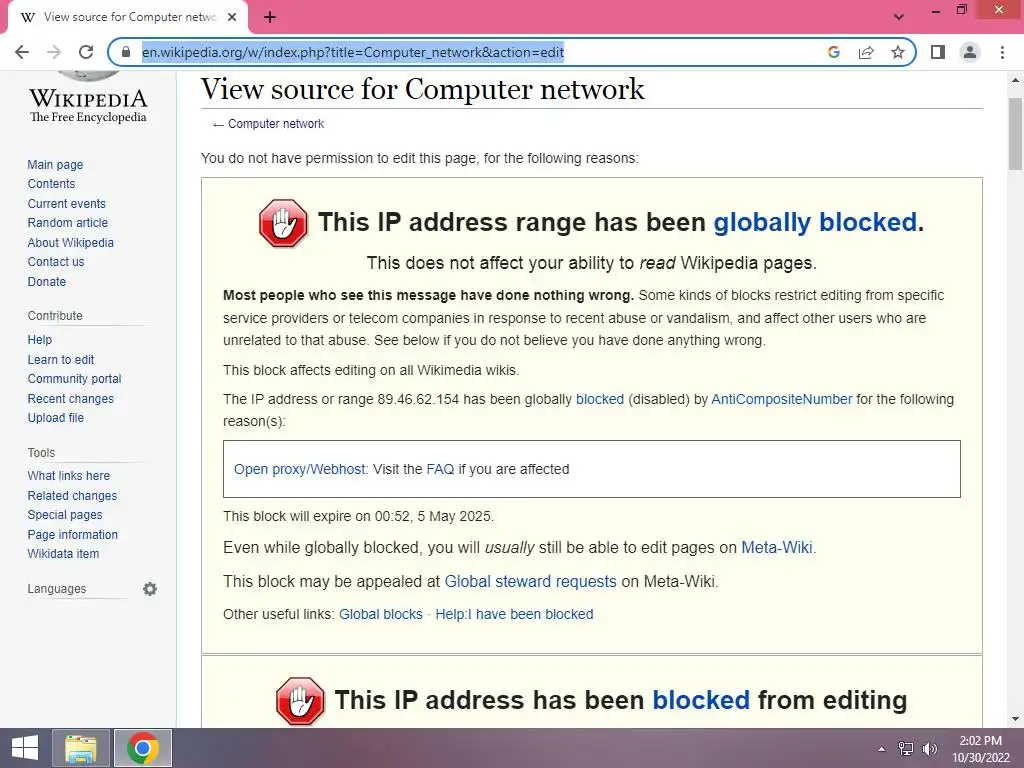Return to Computer network article link
This screenshot has height=768, width=1024.
276,124
